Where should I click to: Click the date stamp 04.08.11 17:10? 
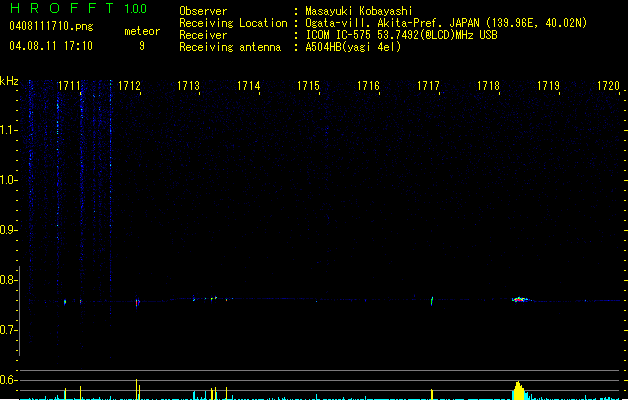point(51,46)
